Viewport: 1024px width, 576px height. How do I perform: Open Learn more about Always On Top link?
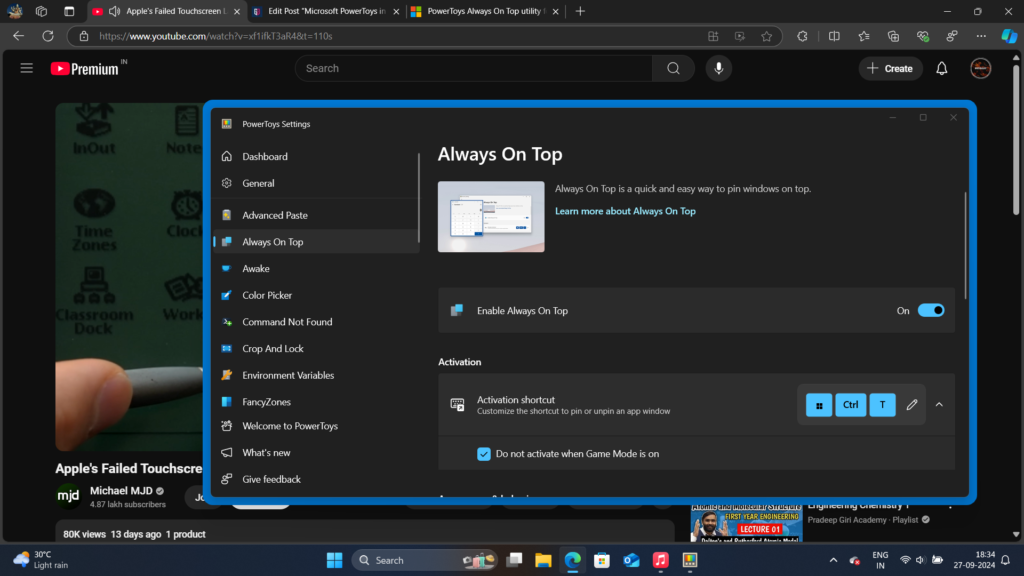[x=625, y=211]
